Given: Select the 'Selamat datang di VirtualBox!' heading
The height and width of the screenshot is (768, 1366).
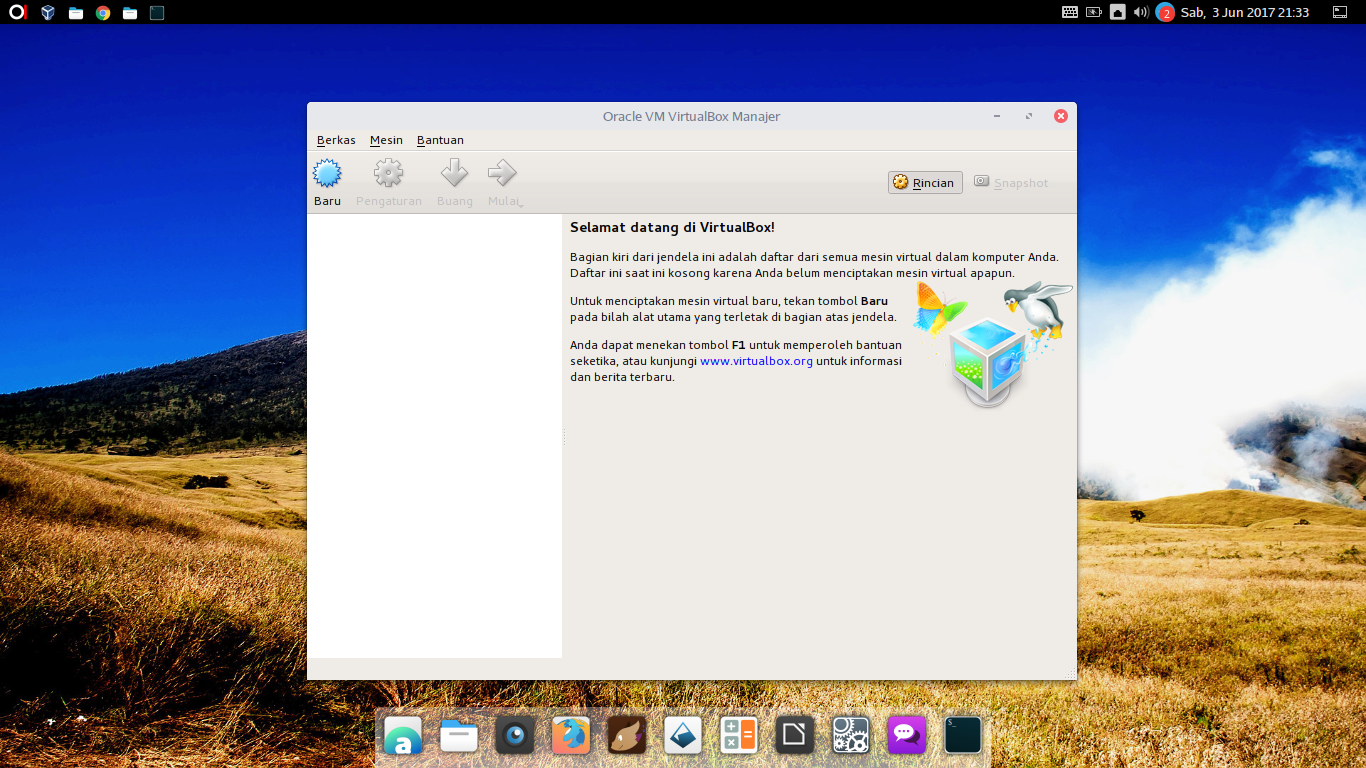Looking at the screenshot, I should (x=672, y=228).
